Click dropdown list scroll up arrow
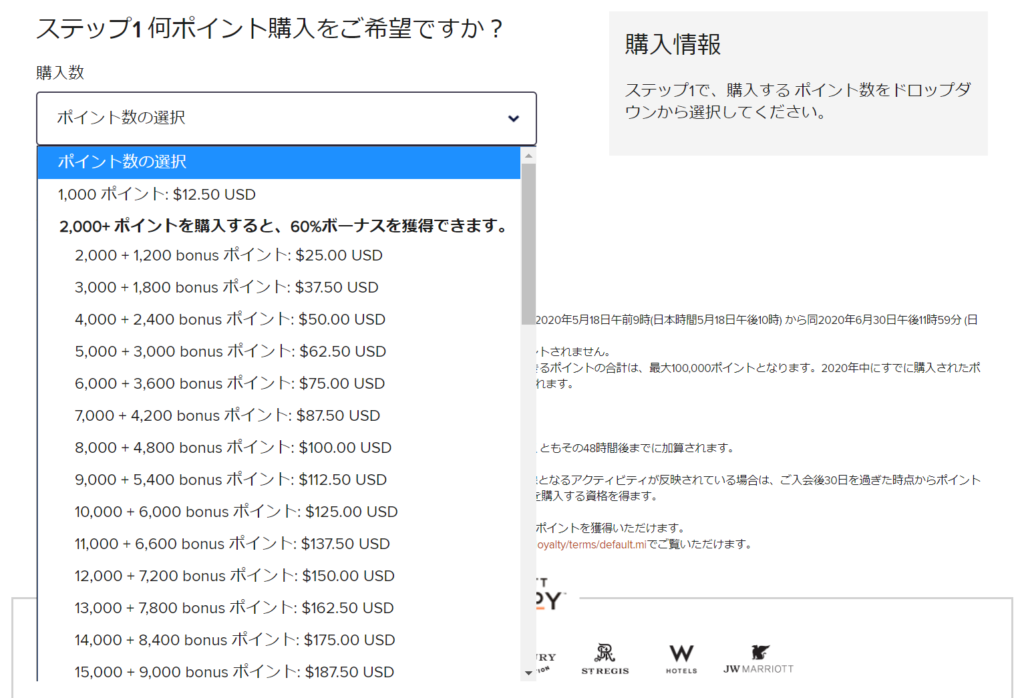The height and width of the screenshot is (698, 1024). tap(528, 156)
